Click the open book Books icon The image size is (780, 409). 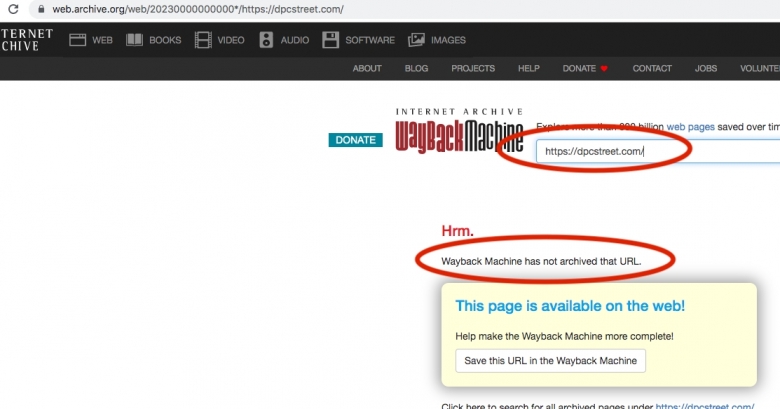point(134,40)
